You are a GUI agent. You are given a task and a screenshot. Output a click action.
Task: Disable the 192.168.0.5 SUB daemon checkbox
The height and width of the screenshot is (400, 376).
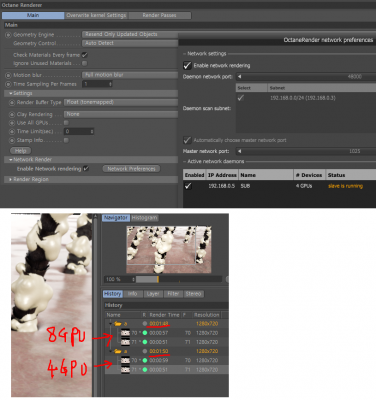click(188, 186)
